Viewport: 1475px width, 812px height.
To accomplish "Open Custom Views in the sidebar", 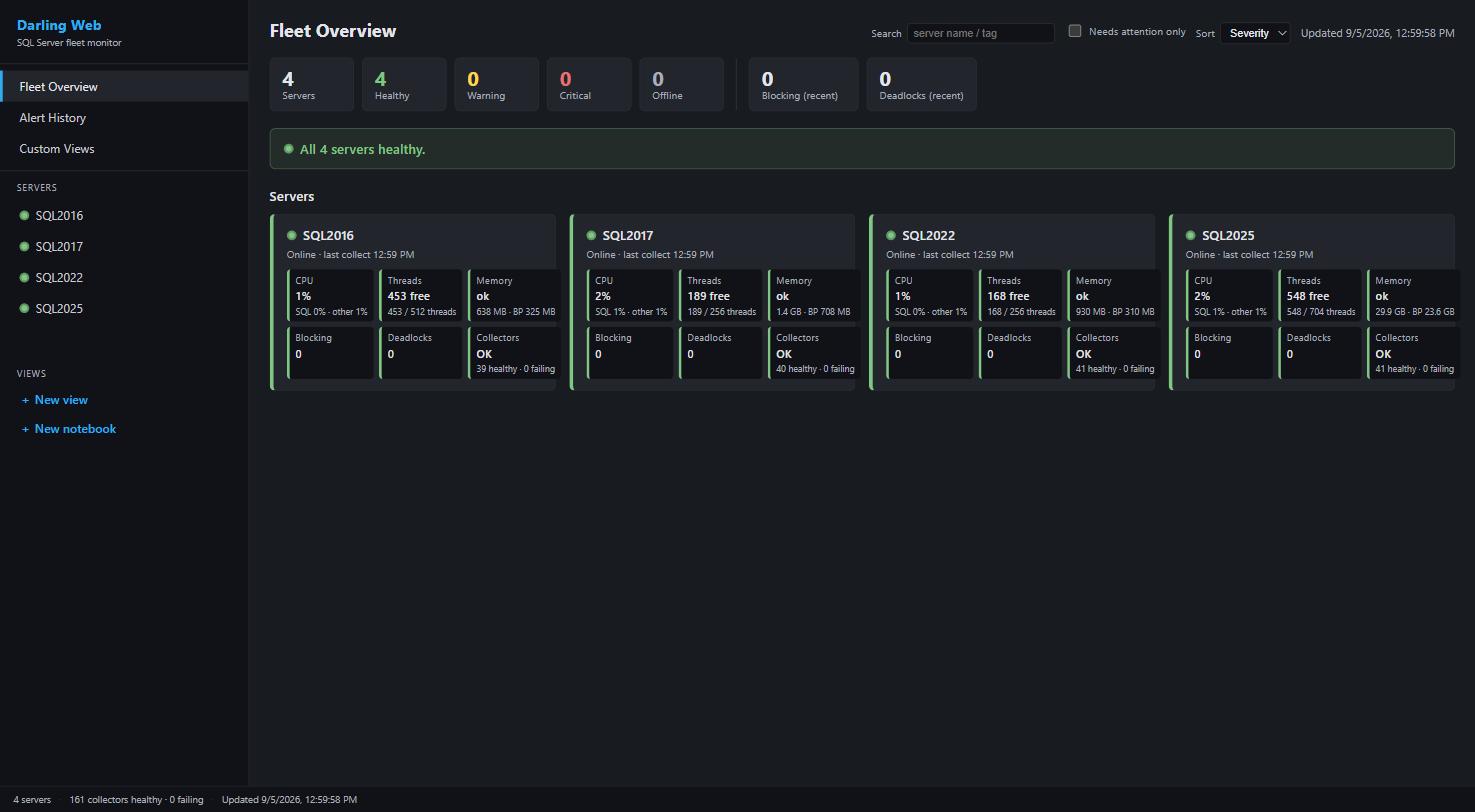I will click(x=124, y=148).
